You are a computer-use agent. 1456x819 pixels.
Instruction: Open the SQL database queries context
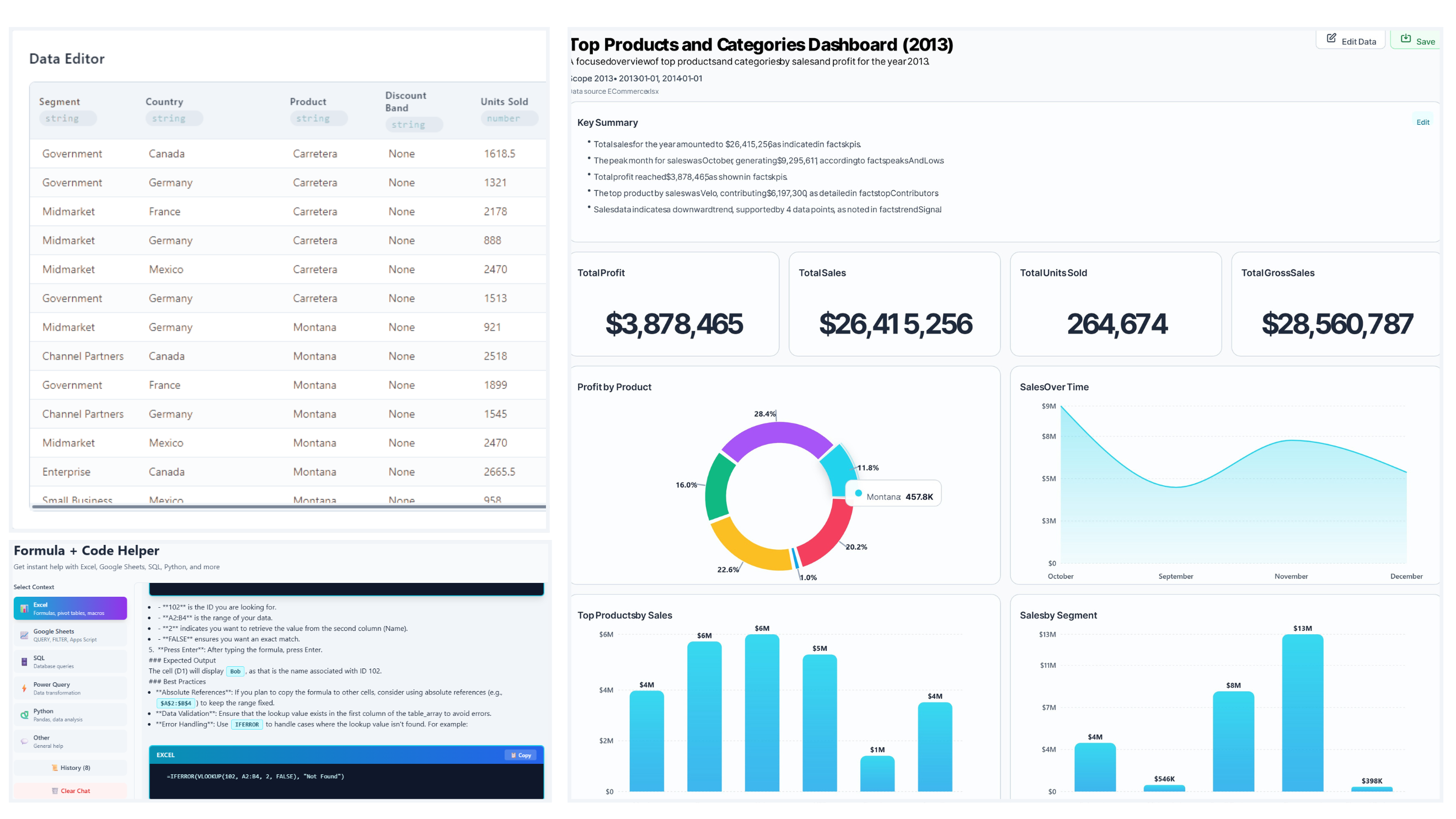click(x=24, y=661)
